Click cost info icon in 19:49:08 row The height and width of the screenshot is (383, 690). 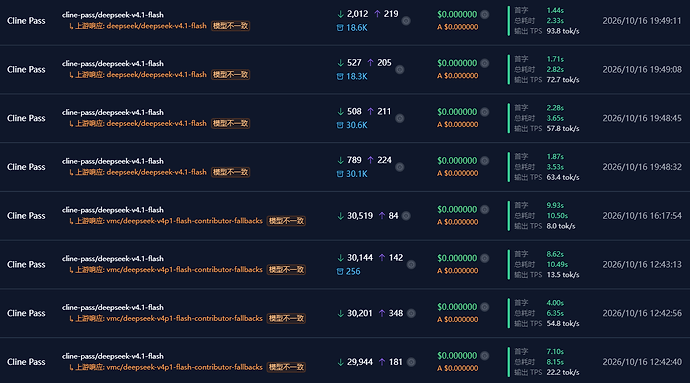(x=484, y=63)
